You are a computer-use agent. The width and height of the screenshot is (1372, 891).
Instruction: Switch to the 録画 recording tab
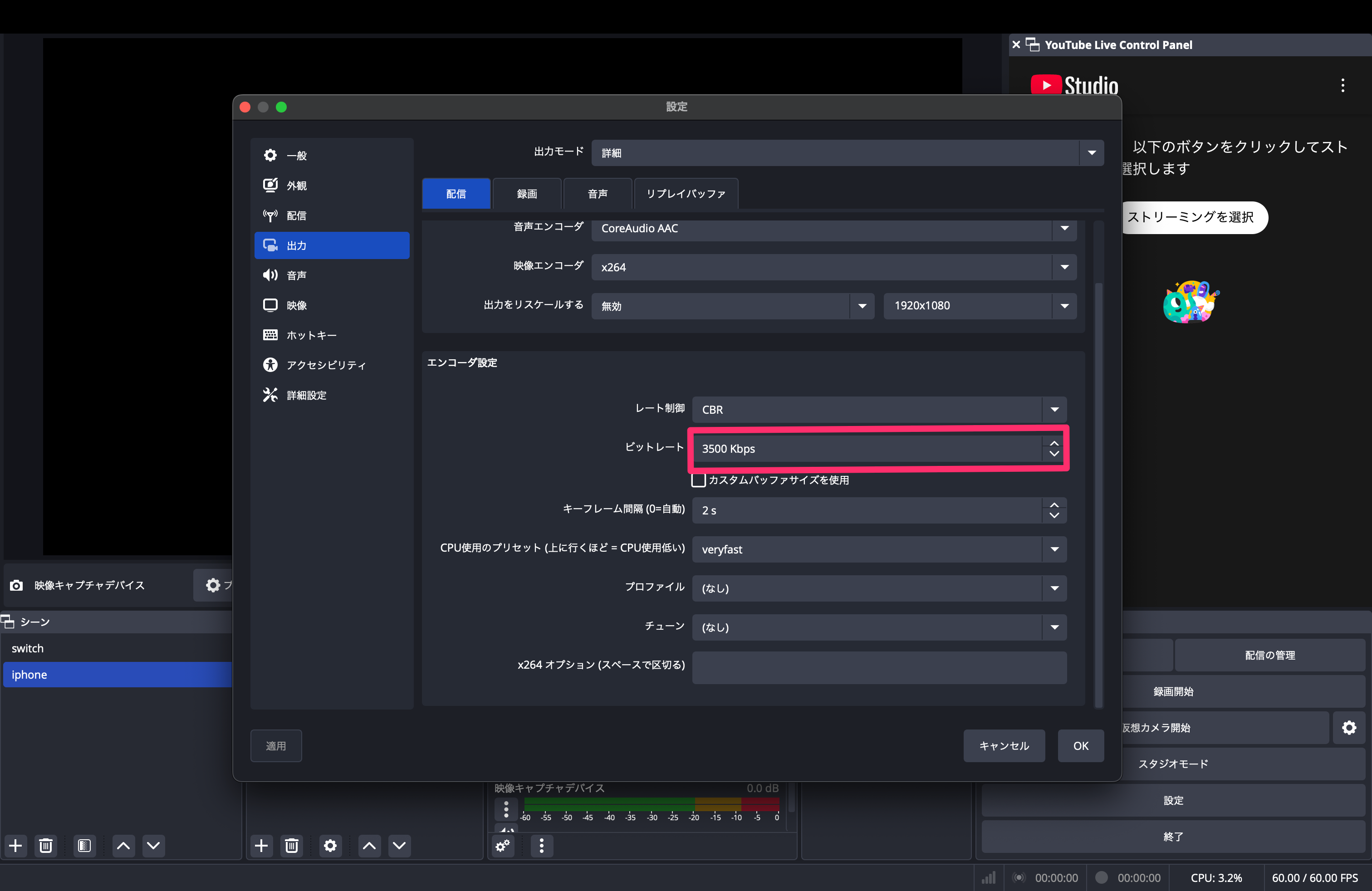(x=526, y=194)
